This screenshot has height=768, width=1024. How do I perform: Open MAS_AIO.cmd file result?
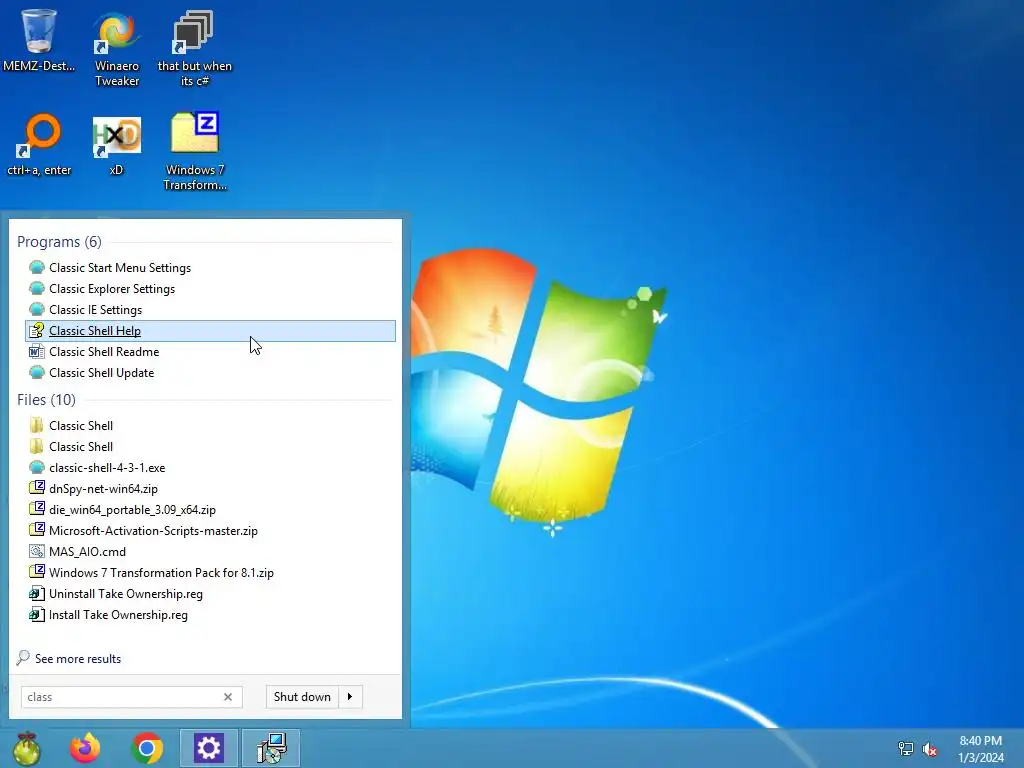[210, 552]
